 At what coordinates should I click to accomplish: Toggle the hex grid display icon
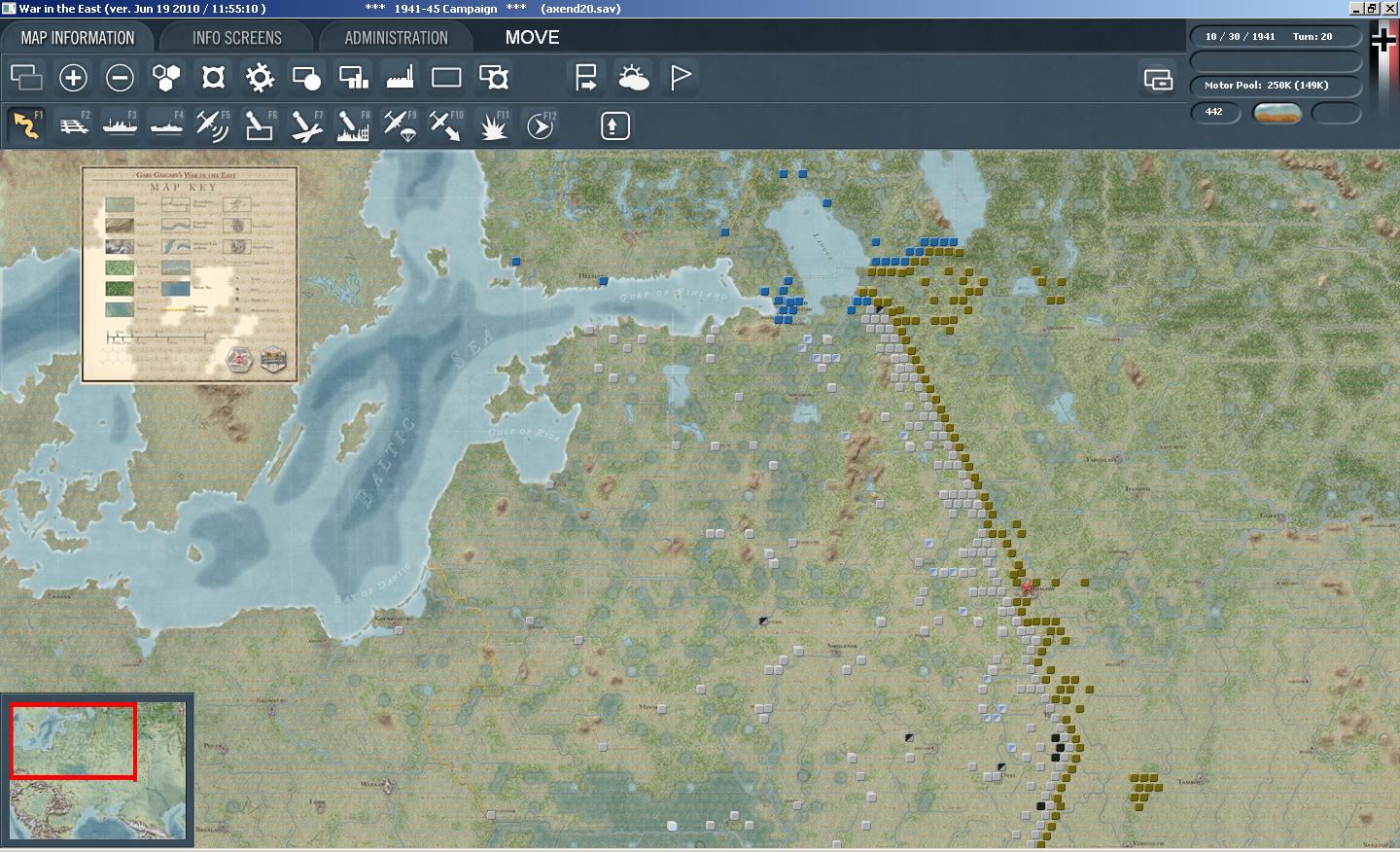pyautogui.click(x=166, y=78)
